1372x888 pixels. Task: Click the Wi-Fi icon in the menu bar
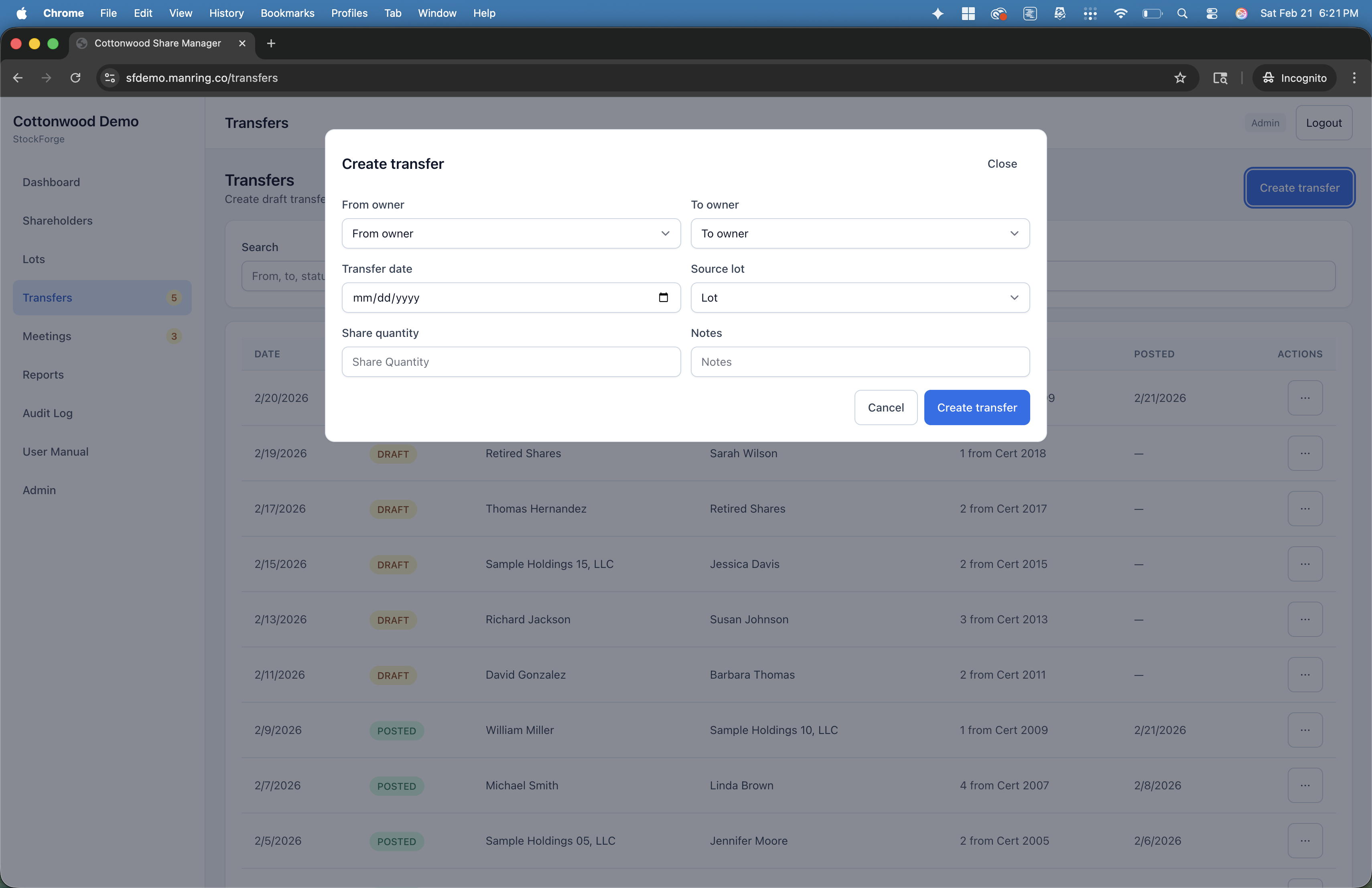pyautogui.click(x=1120, y=13)
